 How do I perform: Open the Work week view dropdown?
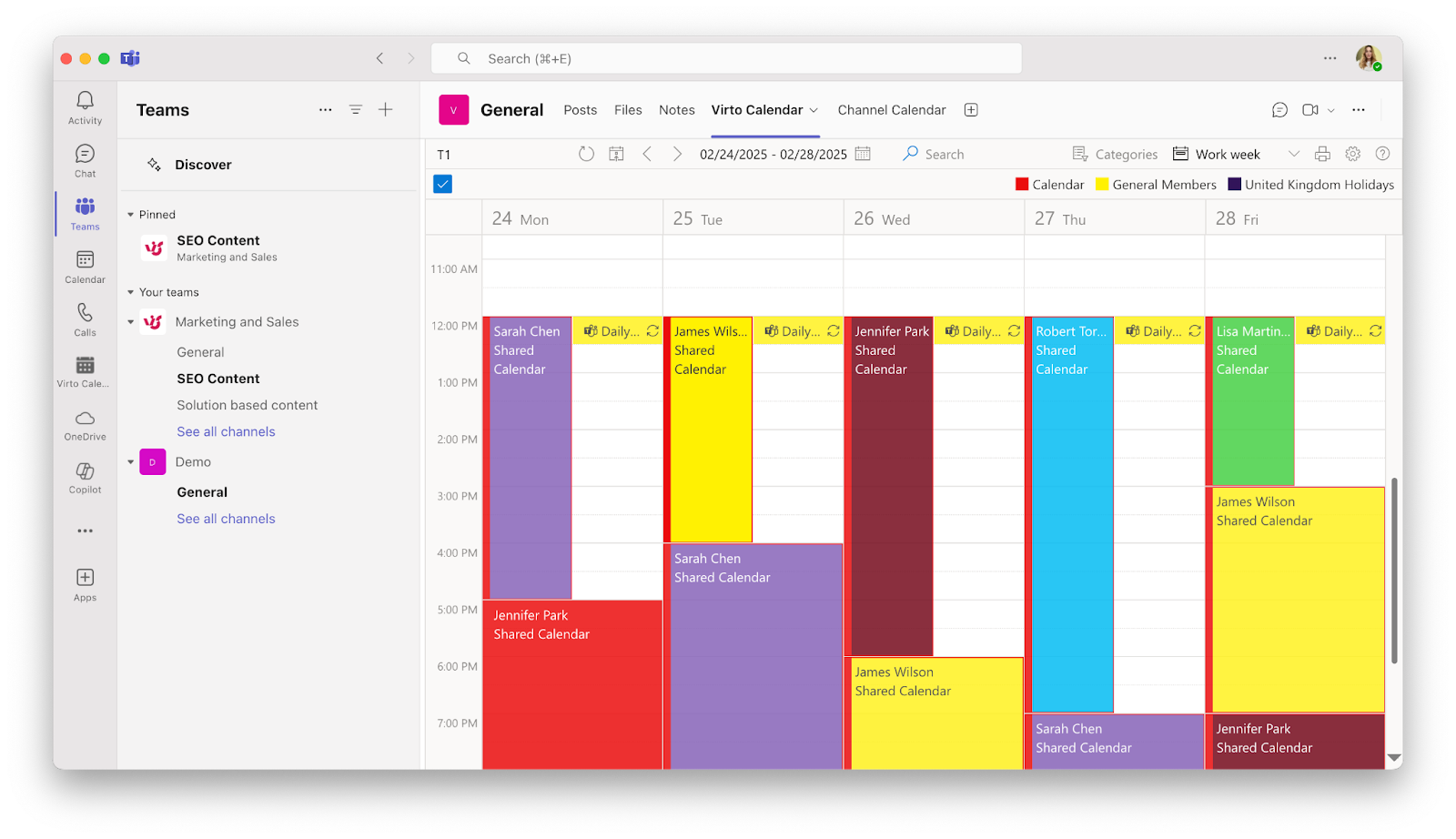coord(1294,154)
